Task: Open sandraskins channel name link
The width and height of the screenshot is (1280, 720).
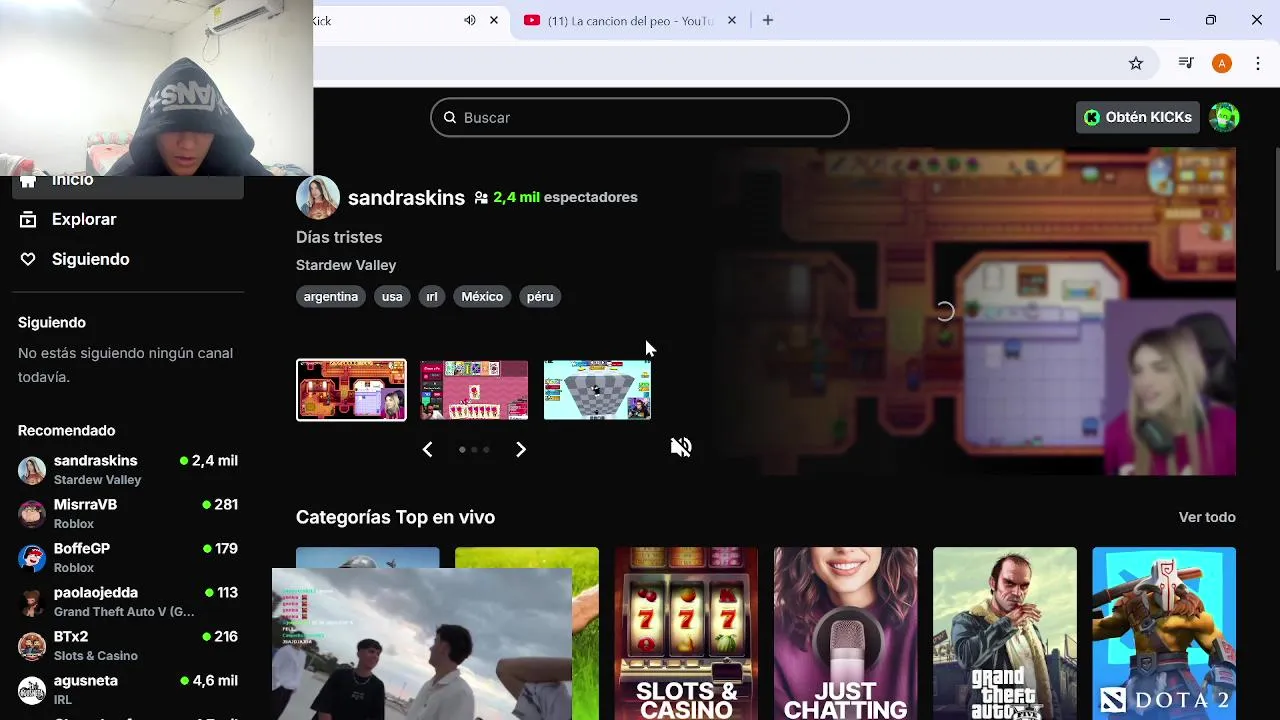Action: (406, 198)
